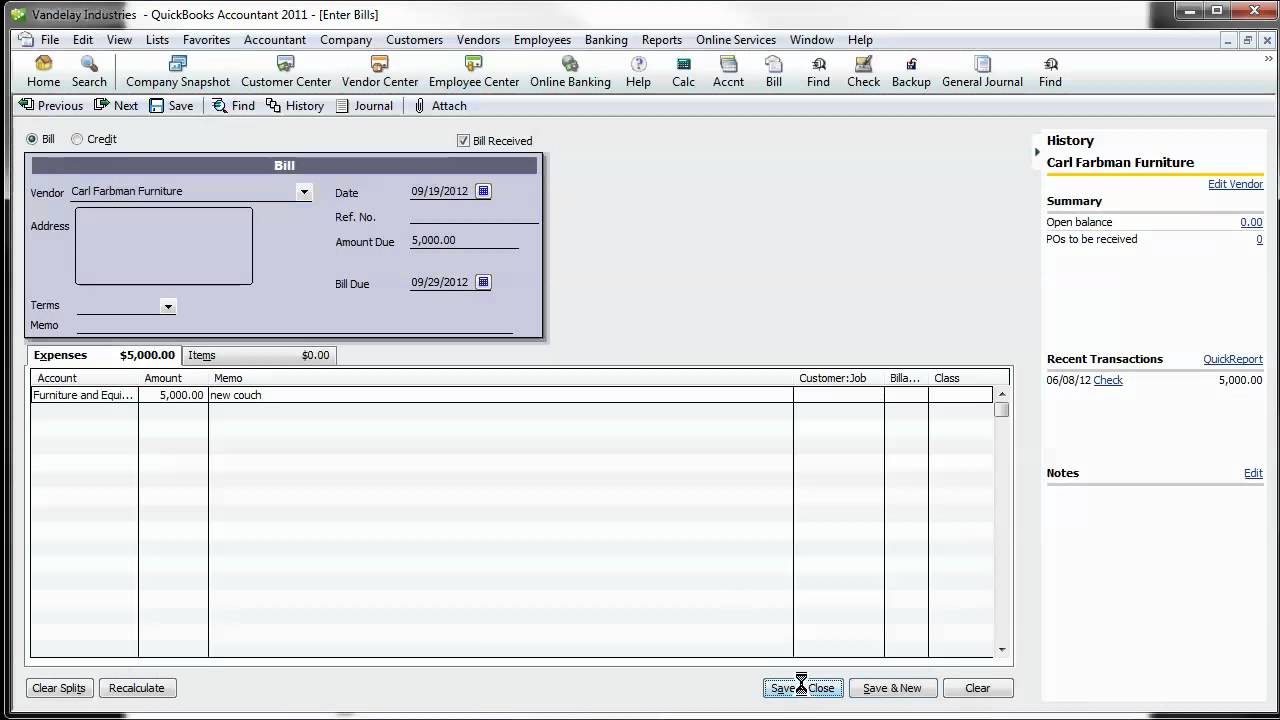Select the 'new couch' memo cell

pos(500,395)
